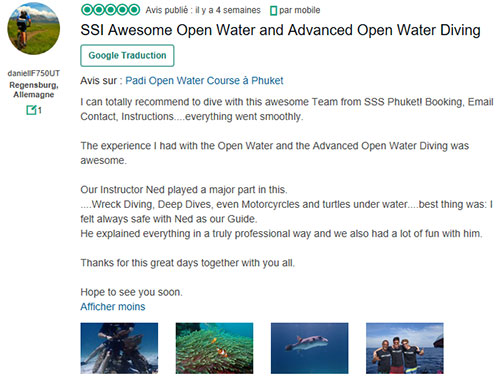The width and height of the screenshot is (500, 379).
Task: Click the Avis publié il y a 4 semaines date
Action: click(x=203, y=10)
